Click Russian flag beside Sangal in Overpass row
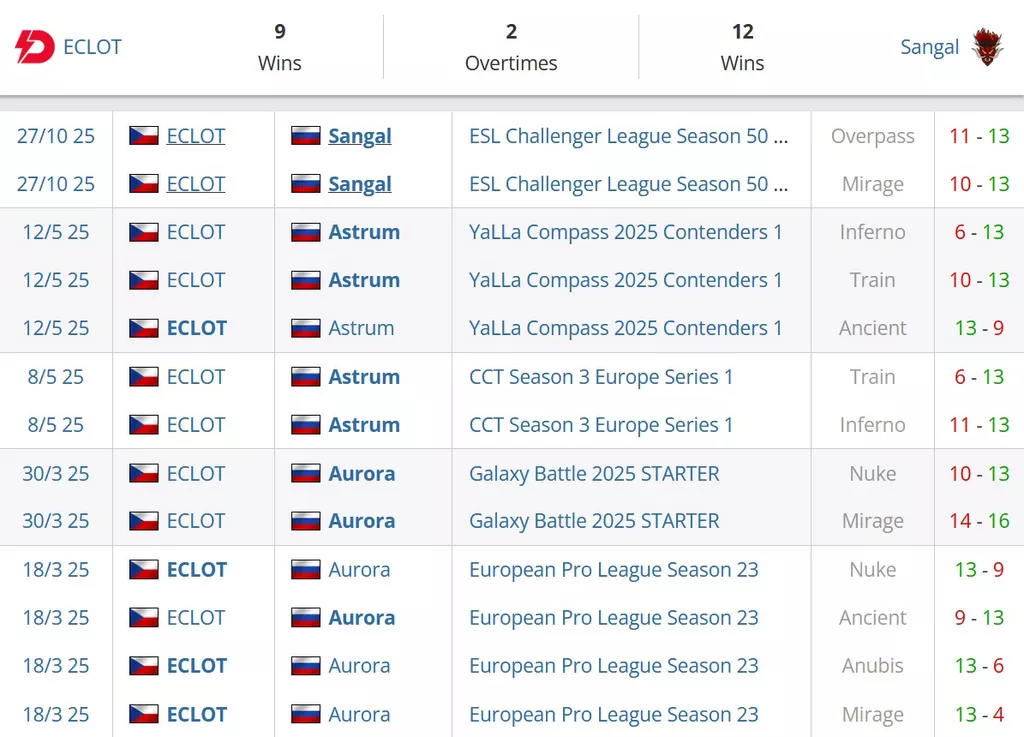1024x737 pixels. 305,136
